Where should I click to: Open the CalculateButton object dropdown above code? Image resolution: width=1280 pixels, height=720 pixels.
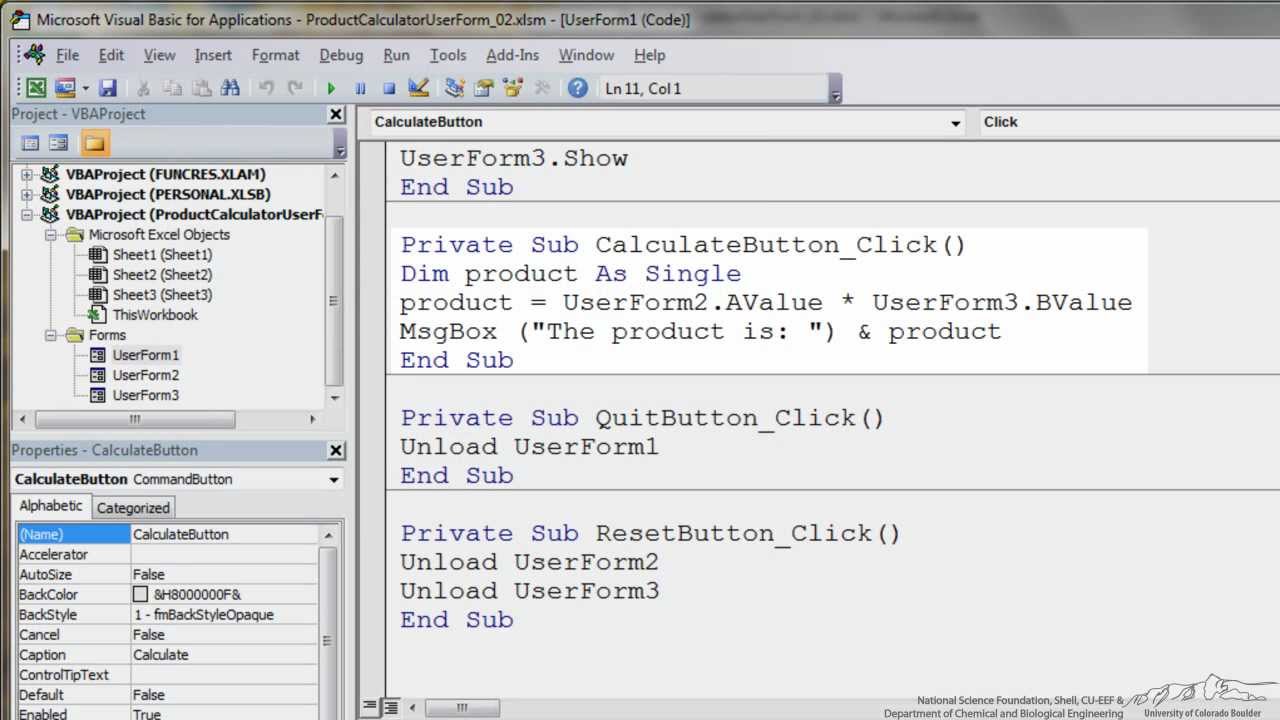[956, 123]
